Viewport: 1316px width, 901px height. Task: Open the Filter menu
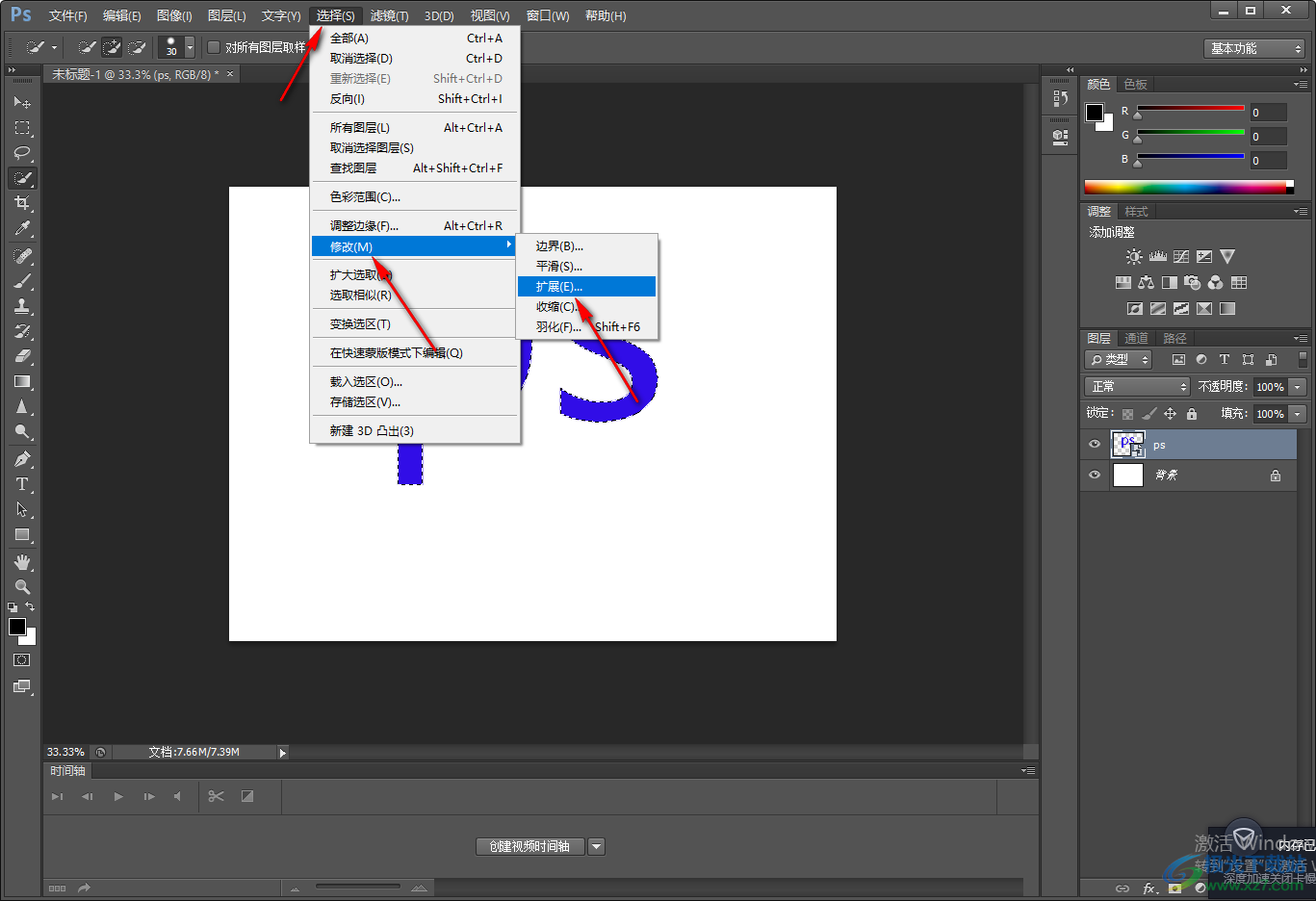pos(389,15)
